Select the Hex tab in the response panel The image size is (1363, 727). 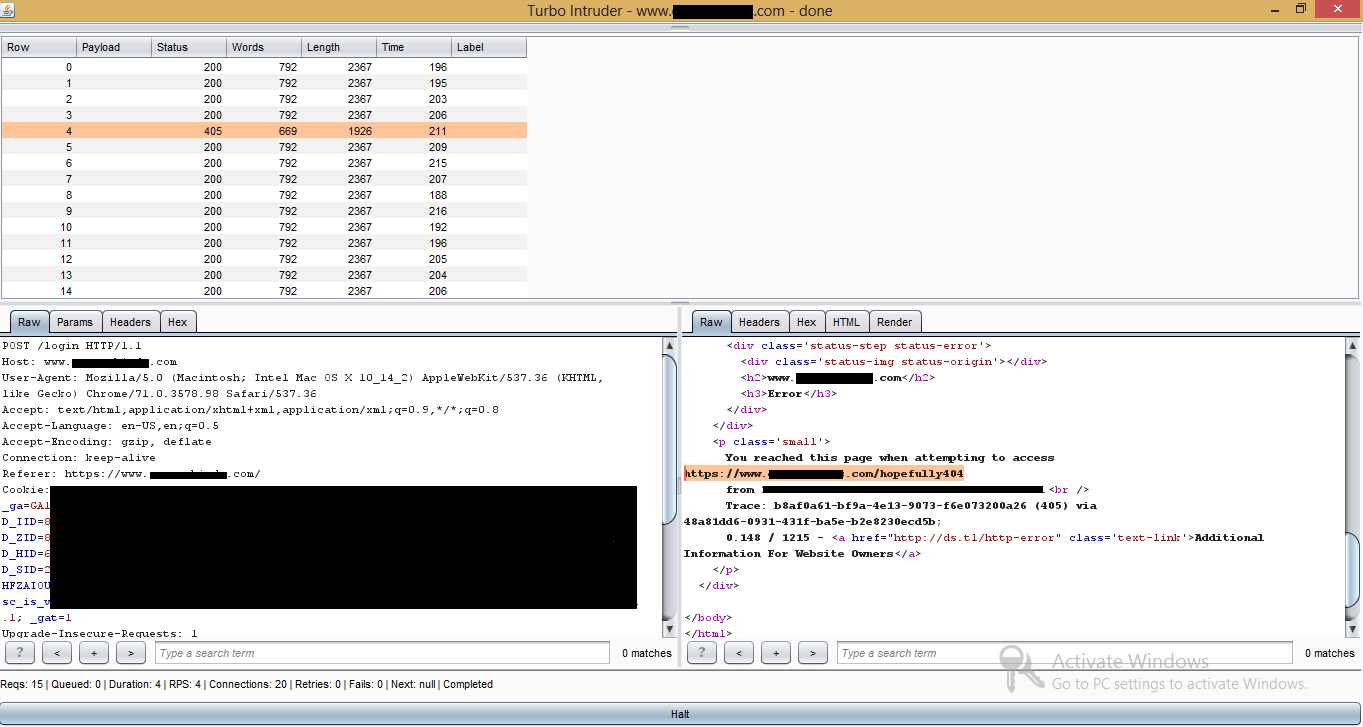pyautogui.click(x=806, y=321)
